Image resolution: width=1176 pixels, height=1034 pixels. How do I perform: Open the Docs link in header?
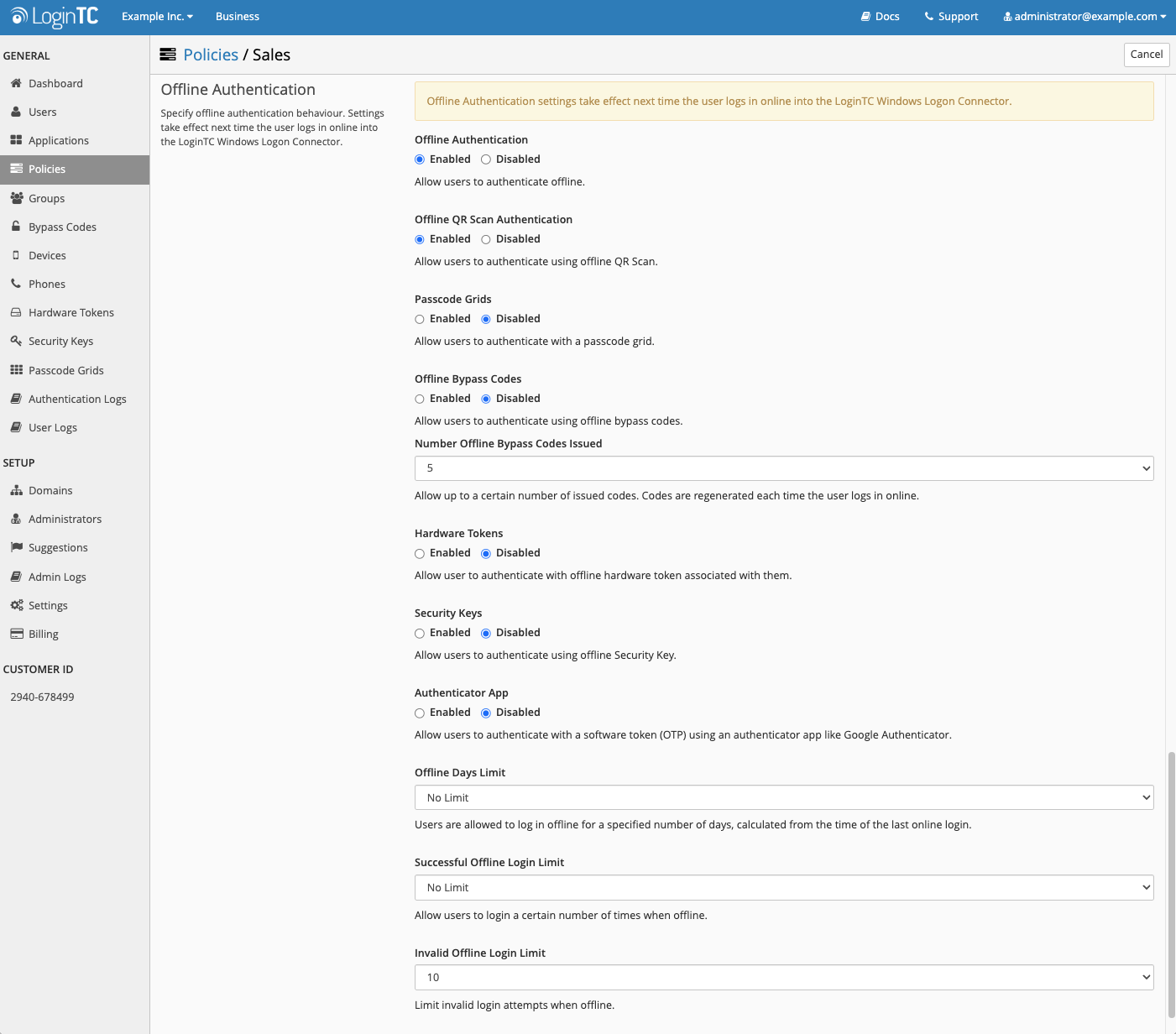tap(880, 17)
